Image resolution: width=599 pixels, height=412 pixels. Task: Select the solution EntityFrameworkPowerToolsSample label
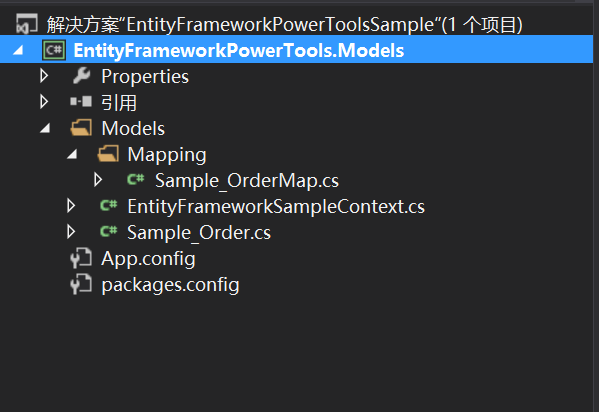pyautogui.click(x=284, y=24)
